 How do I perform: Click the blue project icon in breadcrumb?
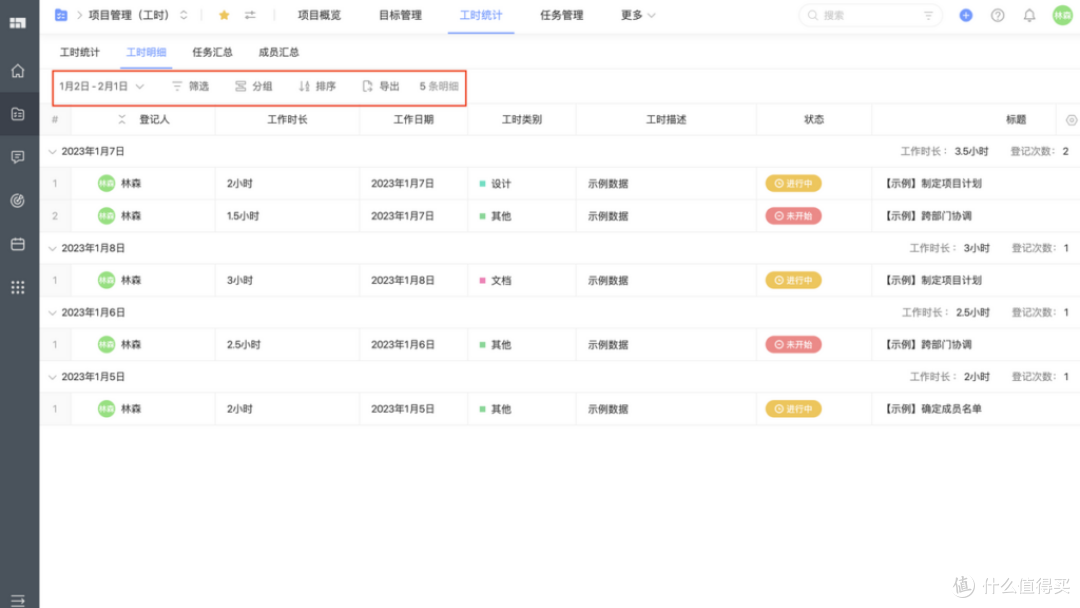point(61,15)
